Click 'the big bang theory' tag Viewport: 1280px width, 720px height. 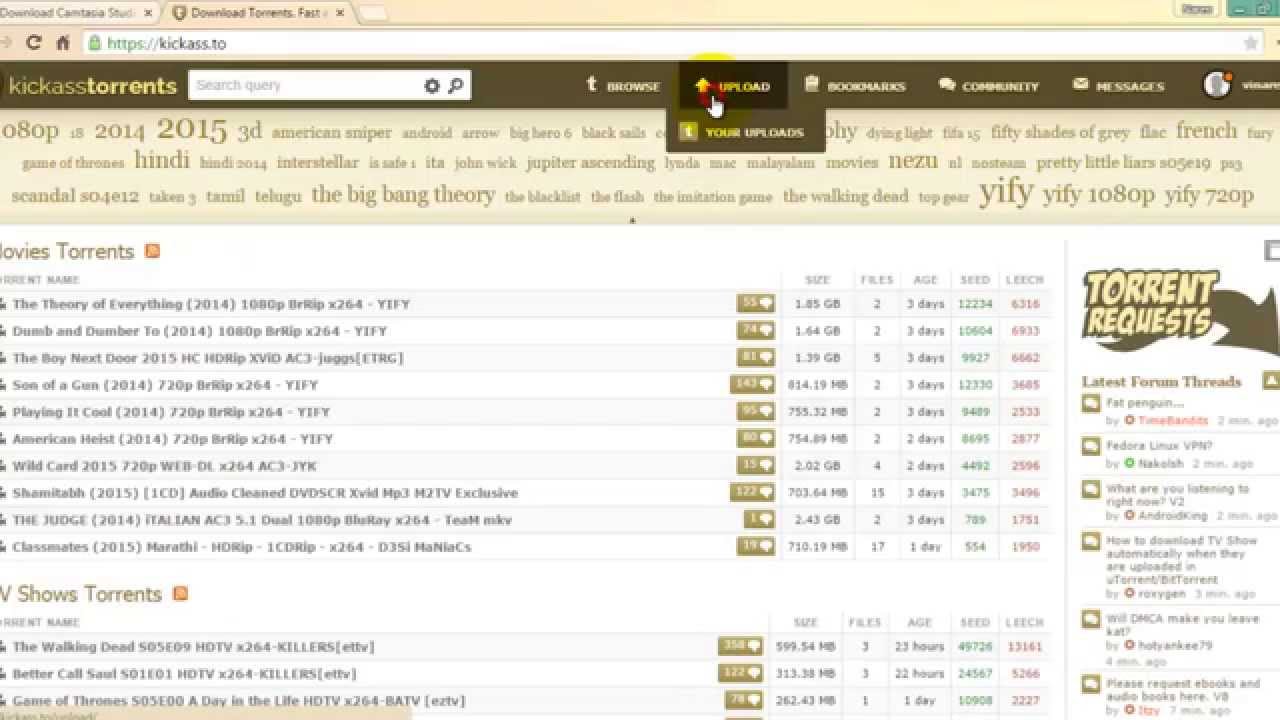[403, 194]
